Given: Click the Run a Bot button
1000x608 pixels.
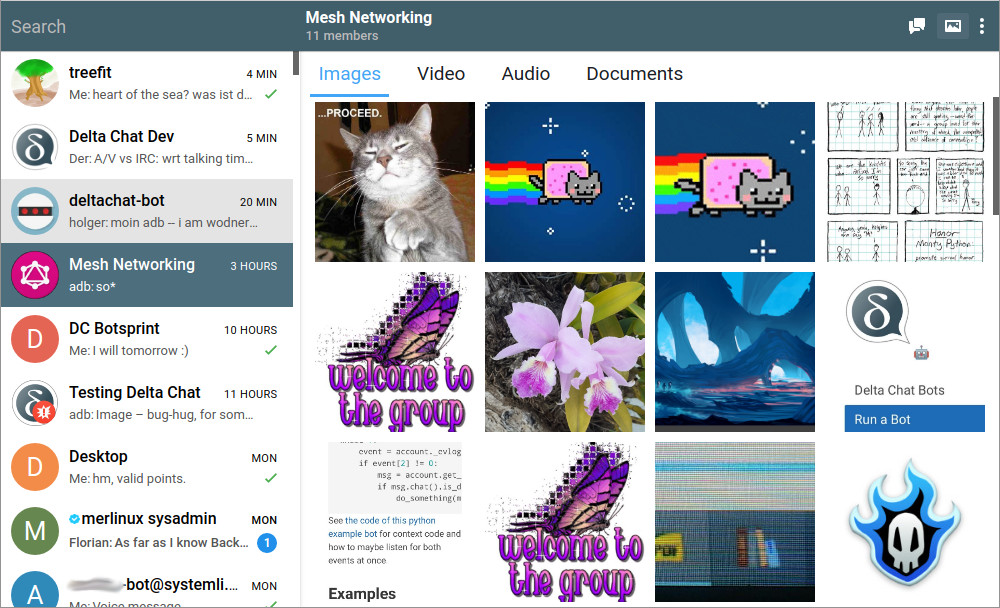Looking at the screenshot, I should tap(914, 418).
